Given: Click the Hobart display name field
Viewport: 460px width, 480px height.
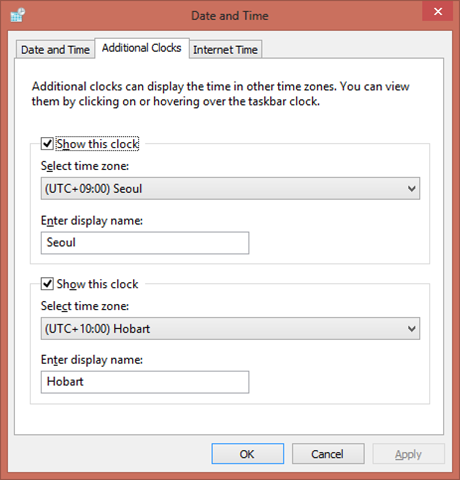Looking at the screenshot, I should coord(145,382).
